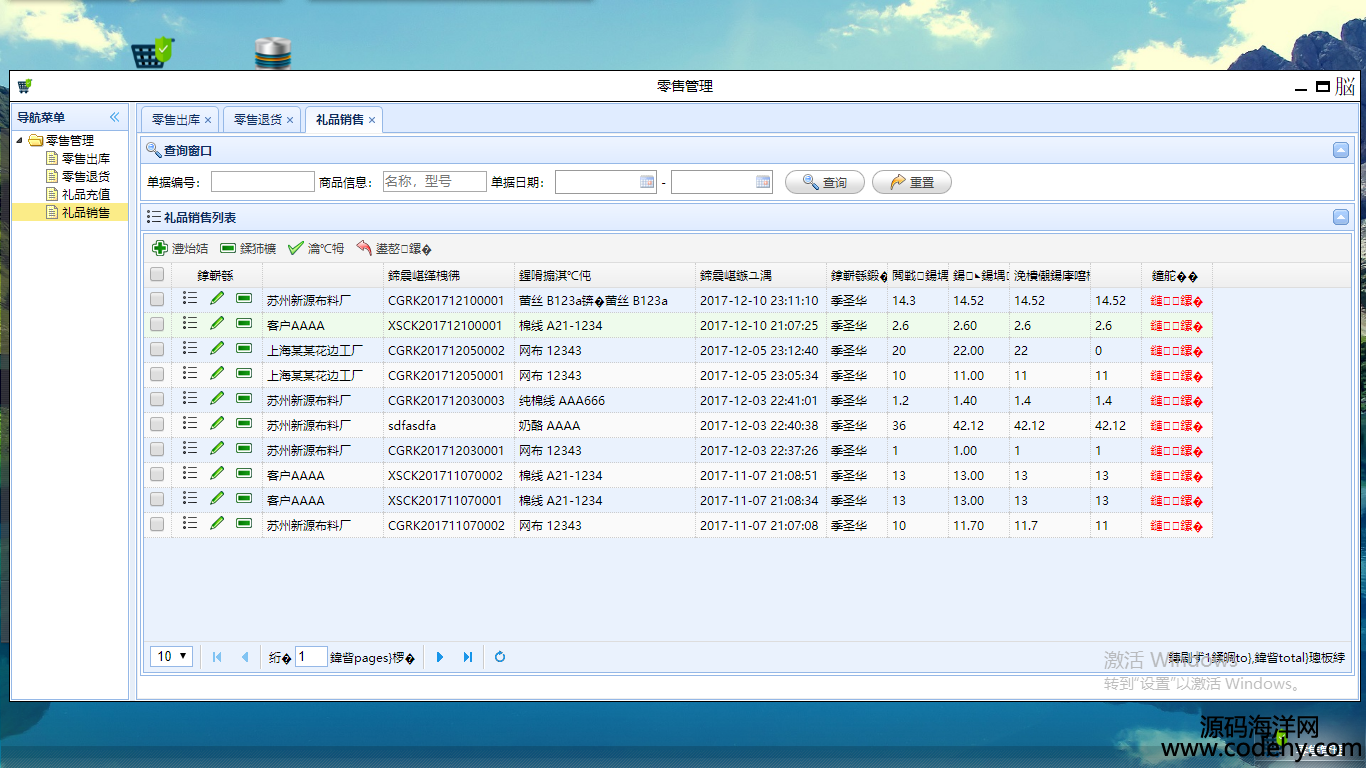Click the 单据编号 input field

pyautogui.click(x=262, y=182)
